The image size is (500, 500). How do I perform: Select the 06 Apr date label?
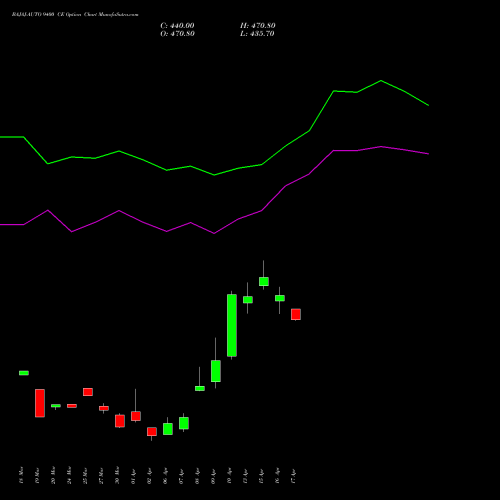(x=165, y=475)
